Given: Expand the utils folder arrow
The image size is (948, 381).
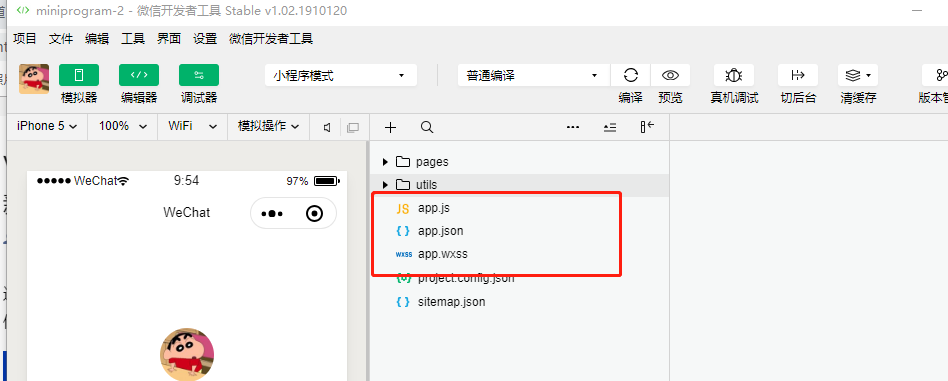Looking at the screenshot, I should coord(385,184).
